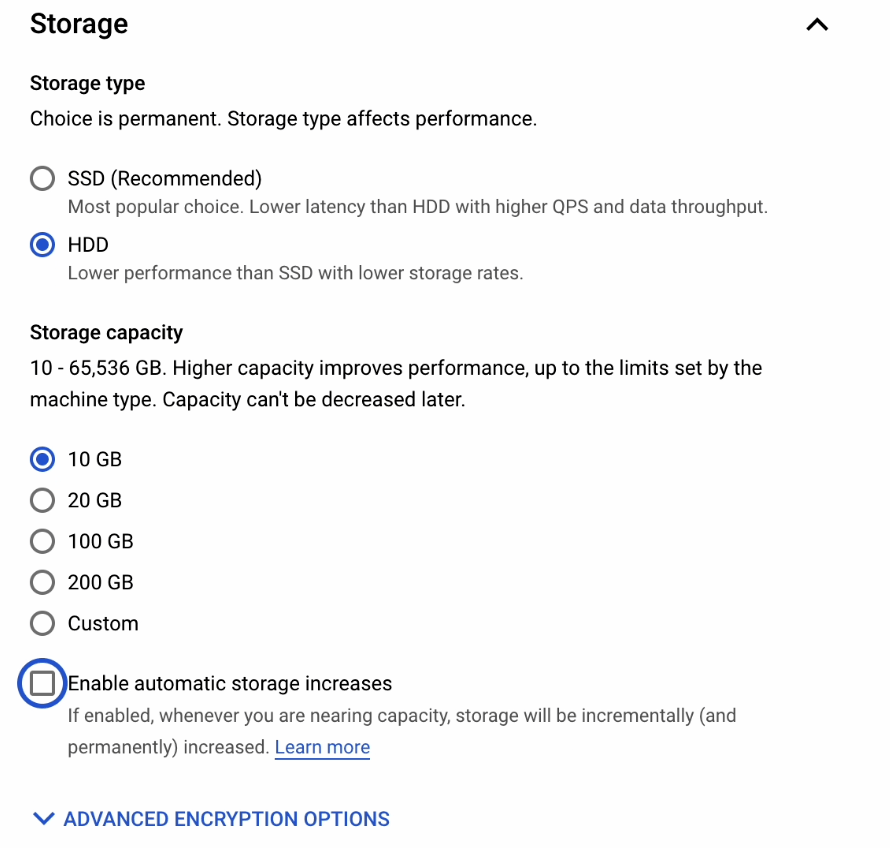Click the "100 GB" label text
Screen dimensions: 890x848
tap(100, 541)
